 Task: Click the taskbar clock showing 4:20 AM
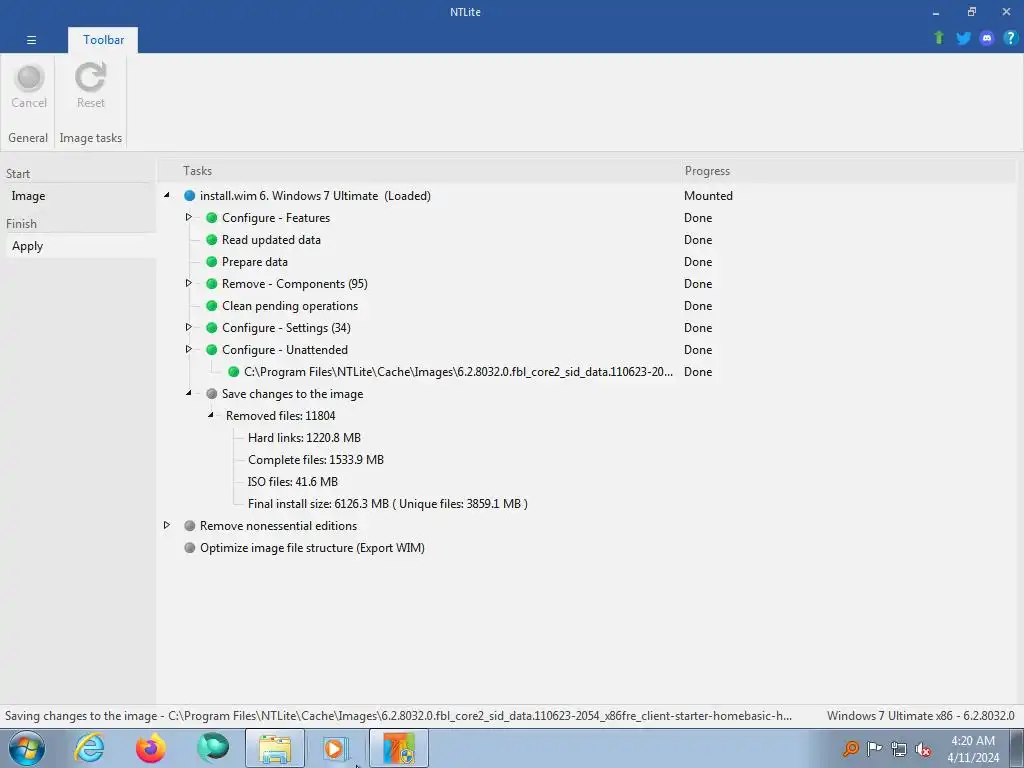[x=973, y=749]
